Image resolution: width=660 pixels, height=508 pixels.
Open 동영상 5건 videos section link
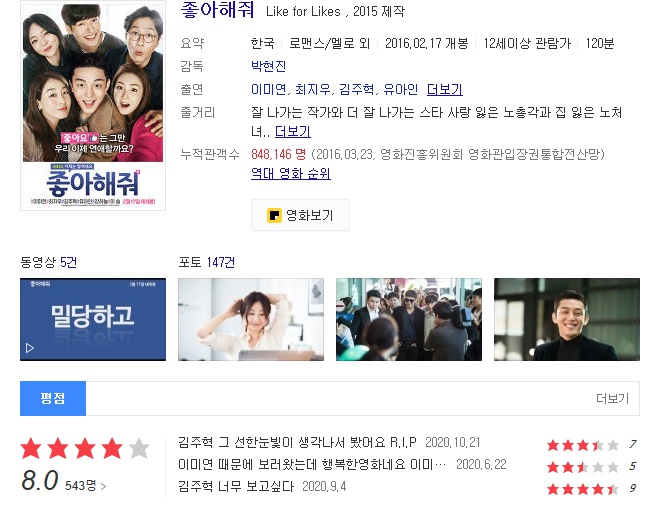48,262
